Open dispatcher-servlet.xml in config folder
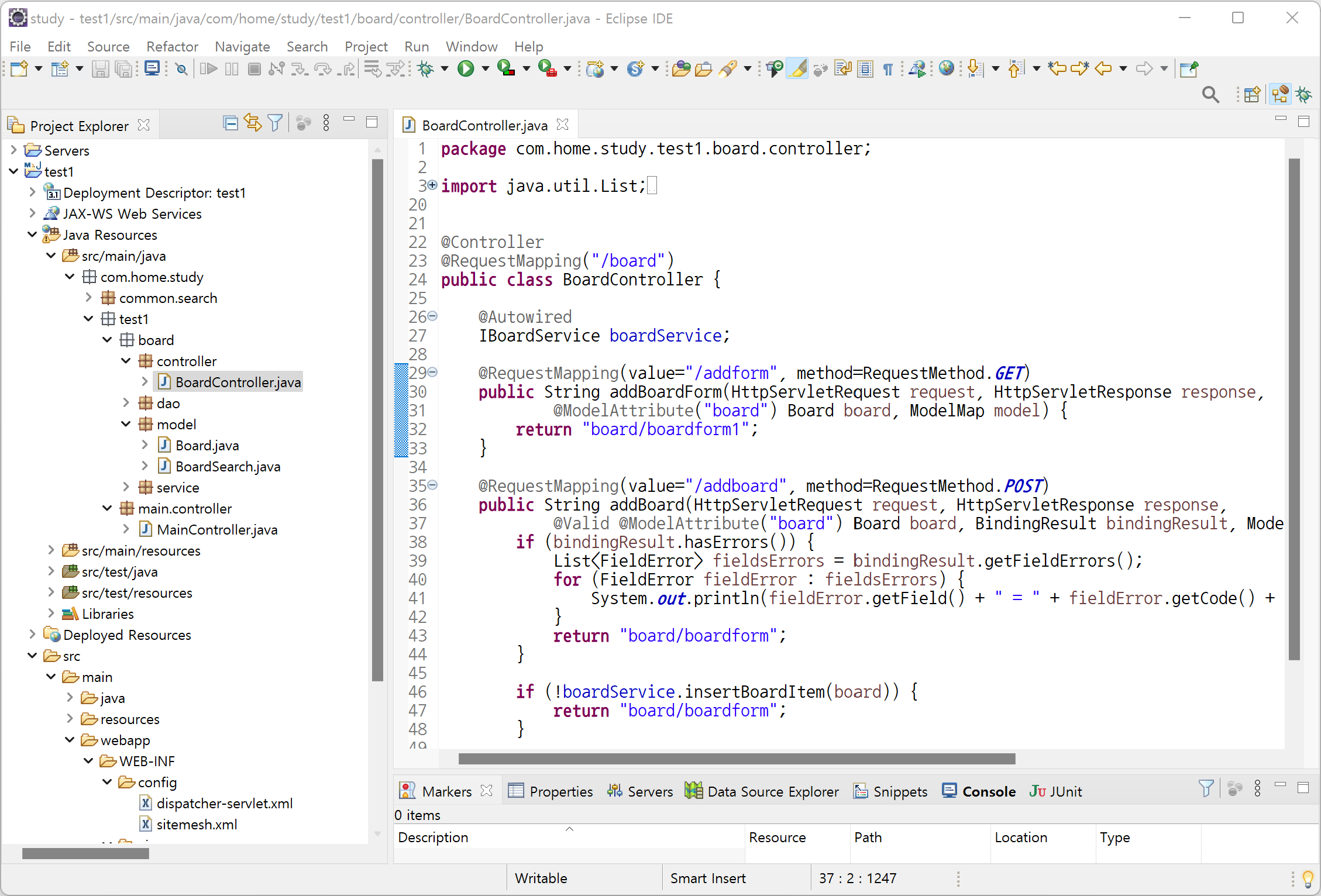The height and width of the screenshot is (896, 1321). [x=224, y=803]
